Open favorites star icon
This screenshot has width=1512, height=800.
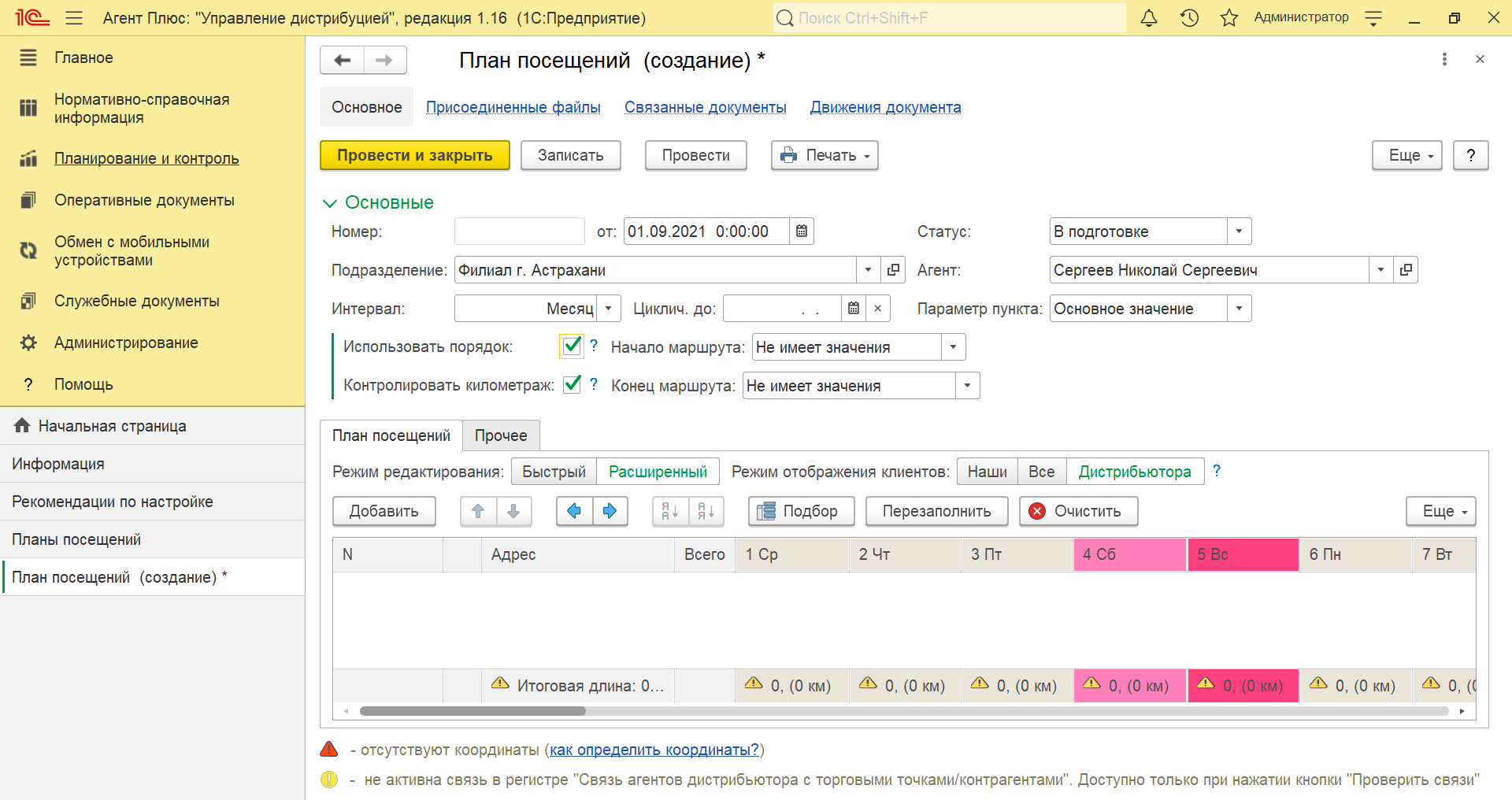(1229, 17)
